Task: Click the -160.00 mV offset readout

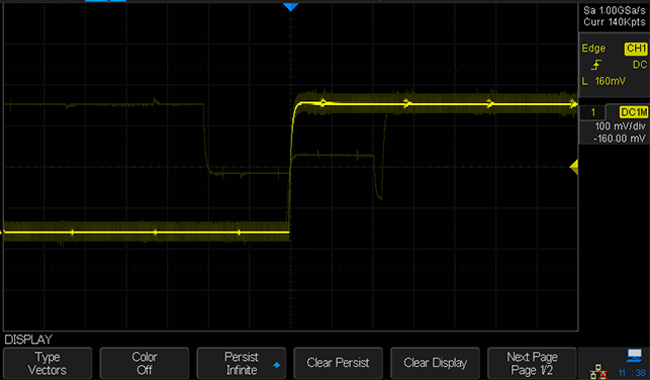Action: (x=619, y=138)
